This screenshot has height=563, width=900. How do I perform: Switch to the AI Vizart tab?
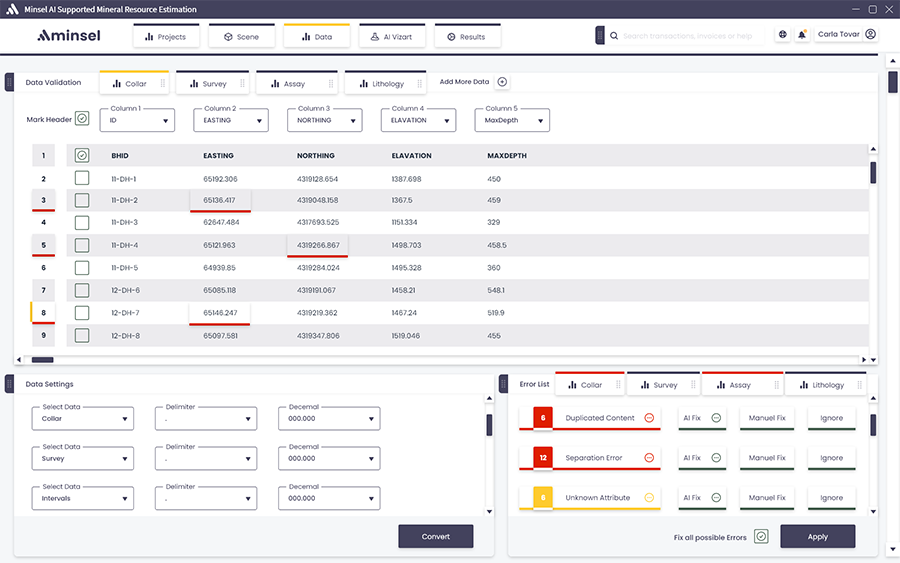(x=393, y=37)
